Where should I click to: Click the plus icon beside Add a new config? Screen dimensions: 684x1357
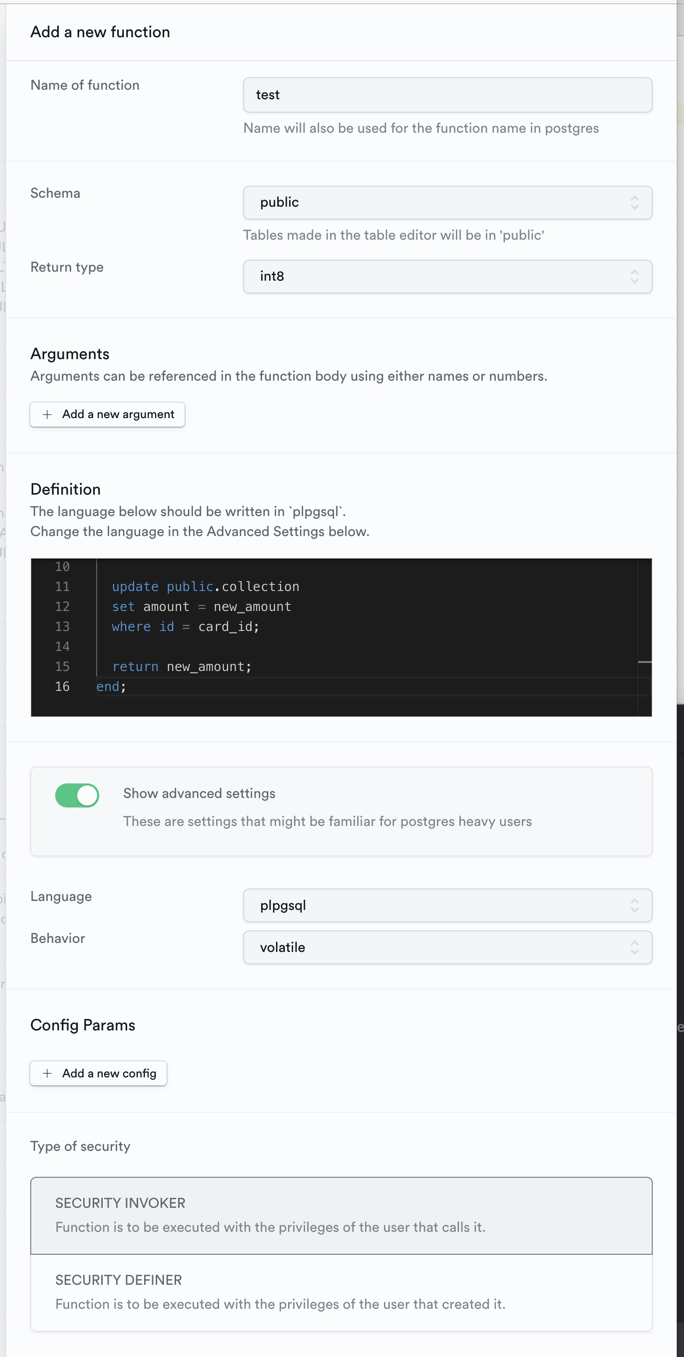click(x=47, y=1073)
